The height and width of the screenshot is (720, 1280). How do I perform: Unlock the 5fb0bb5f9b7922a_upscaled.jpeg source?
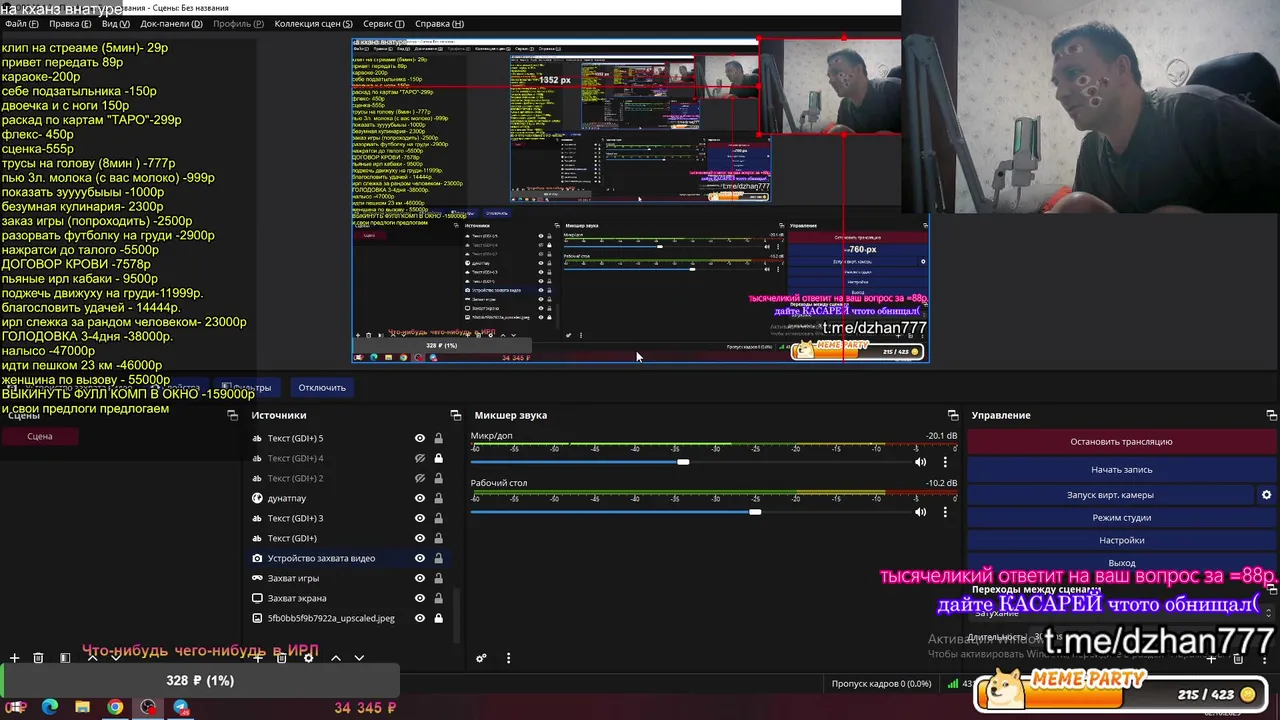pos(438,618)
